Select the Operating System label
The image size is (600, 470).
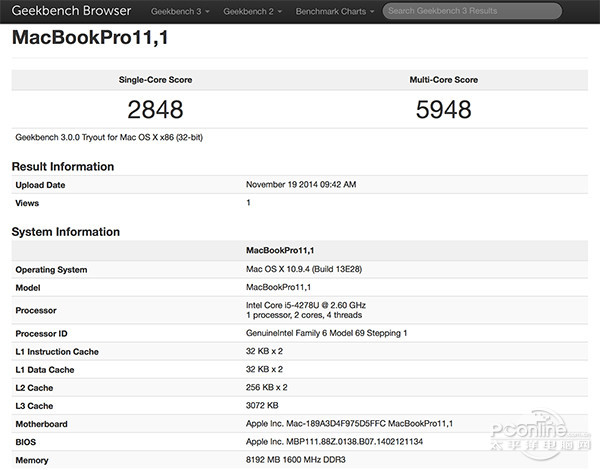pyautogui.click(x=51, y=269)
